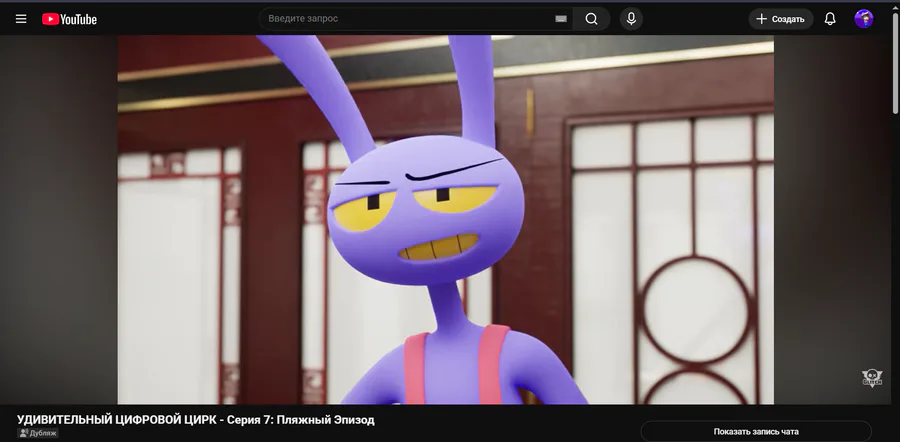
Task: Click the video title 'УДИВИТЕЛЬНЫЙ ЦИФРОВОЙ ЦИРК'
Action: [196, 420]
